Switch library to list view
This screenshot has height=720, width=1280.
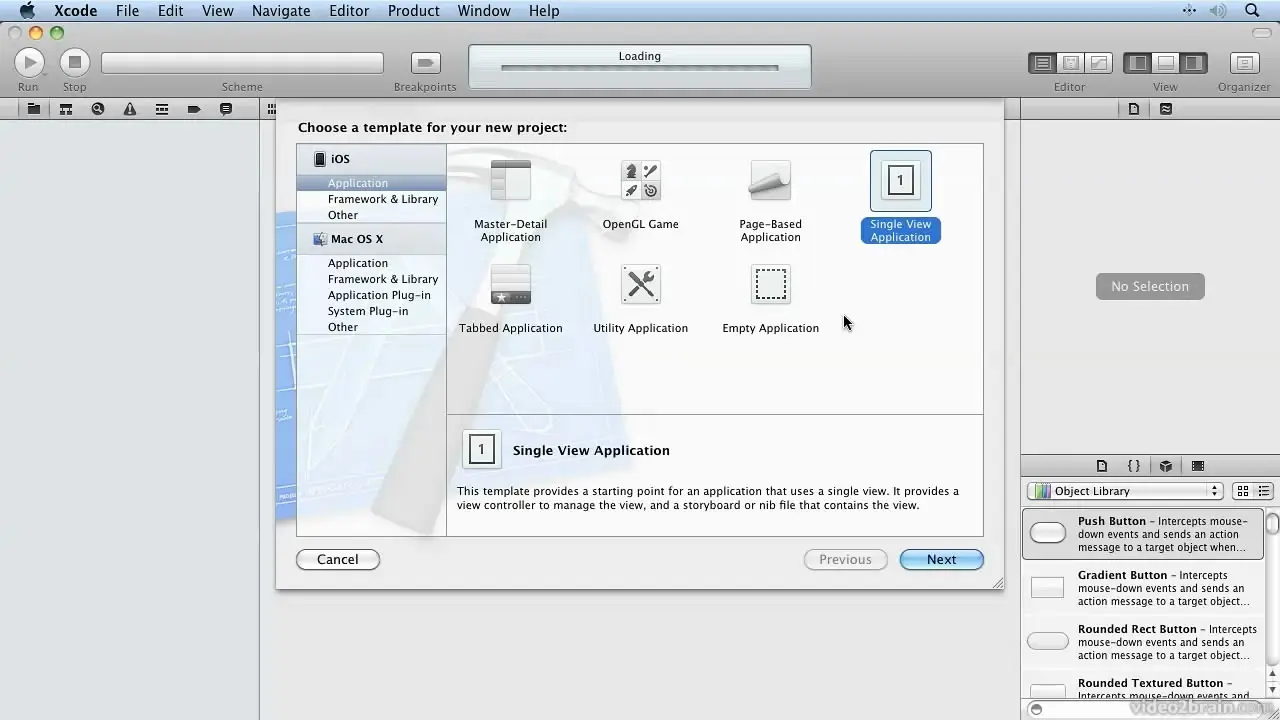pyautogui.click(x=1264, y=491)
